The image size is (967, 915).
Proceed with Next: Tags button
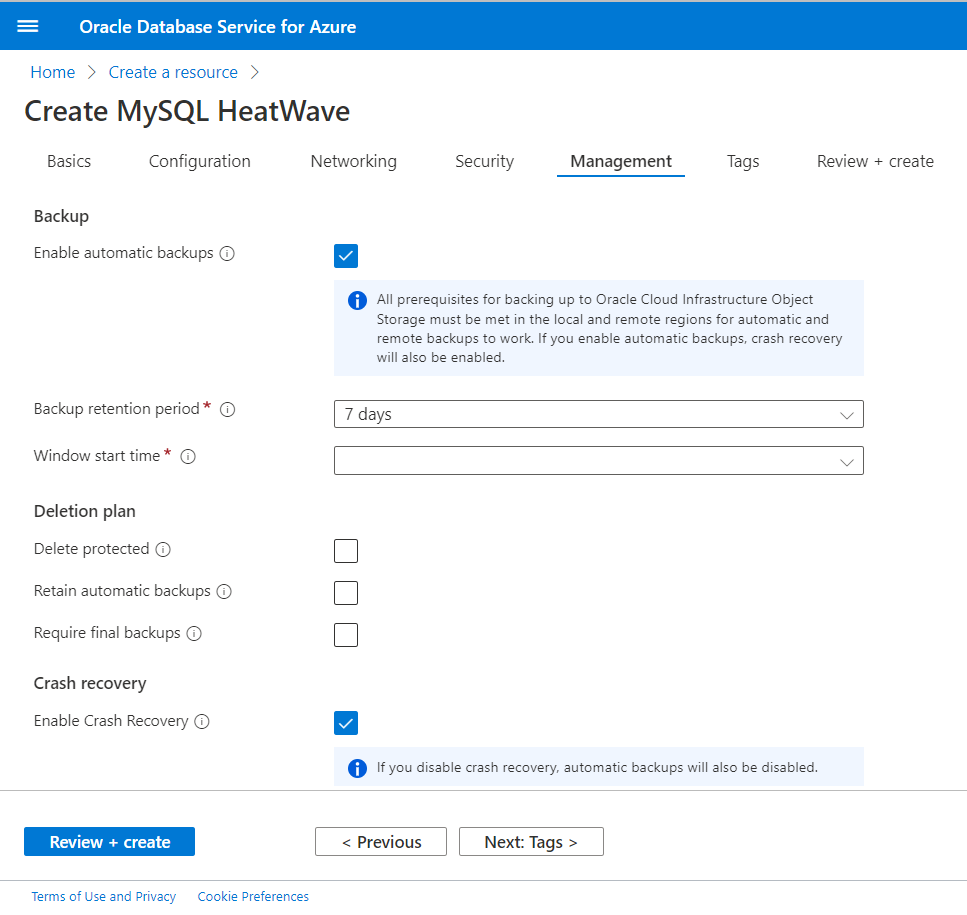[531, 842]
